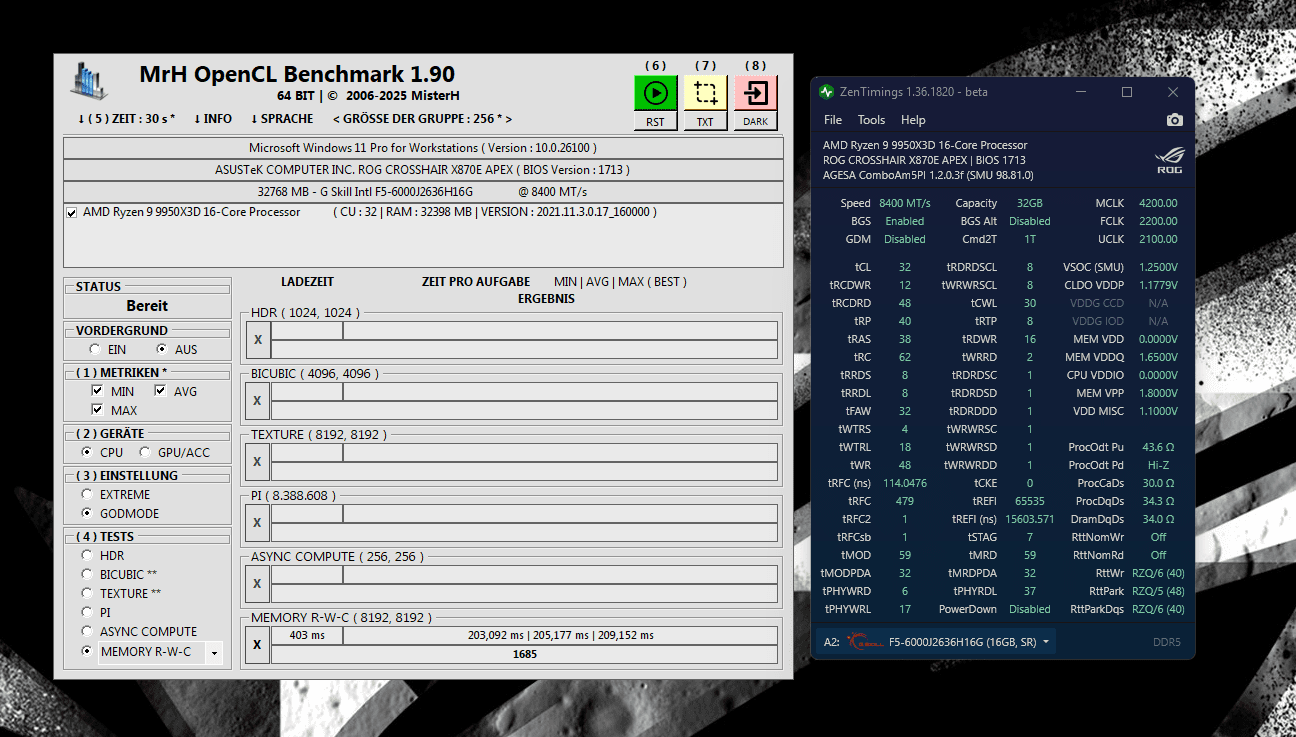The height and width of the screenshot is (737, 1296).
Task: Click ASUSTeK ROG CROSSHAIR X870E APEX info row
Action: pyautogui.click(x=423, y=170)
